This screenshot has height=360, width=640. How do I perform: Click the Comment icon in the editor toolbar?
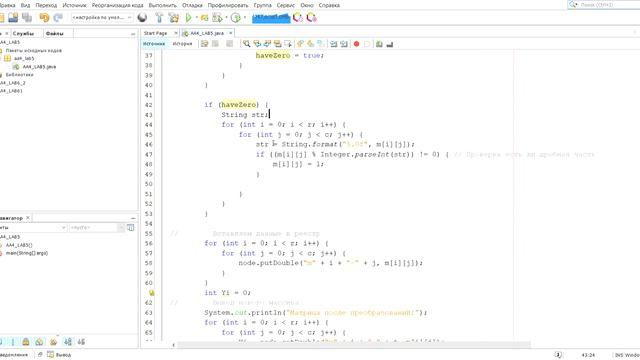[379, 44]
